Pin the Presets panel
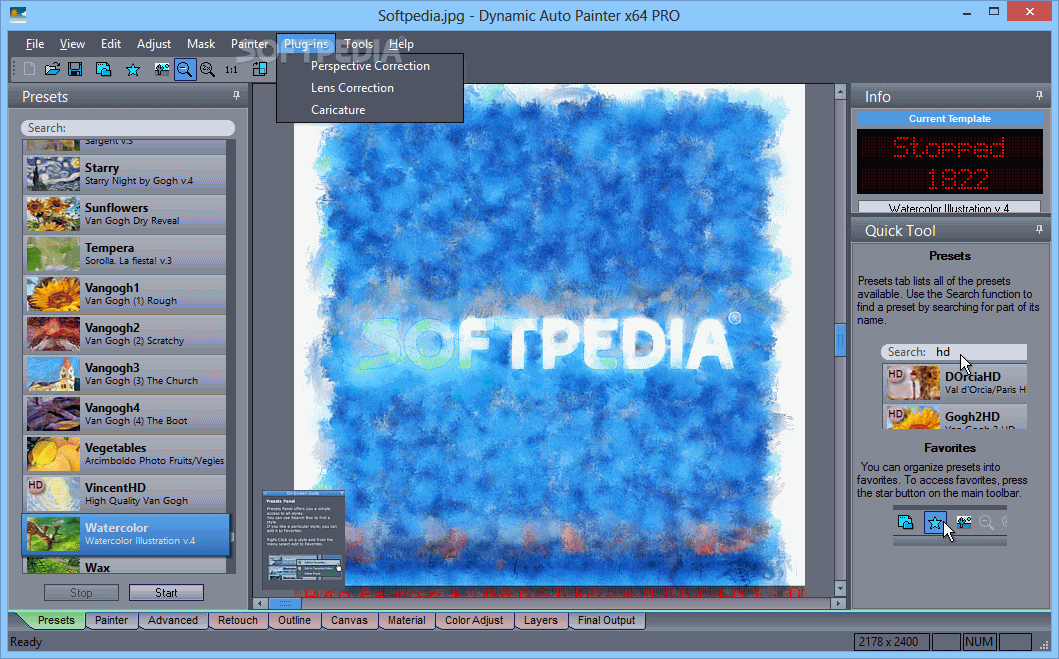 click(236, 96)
